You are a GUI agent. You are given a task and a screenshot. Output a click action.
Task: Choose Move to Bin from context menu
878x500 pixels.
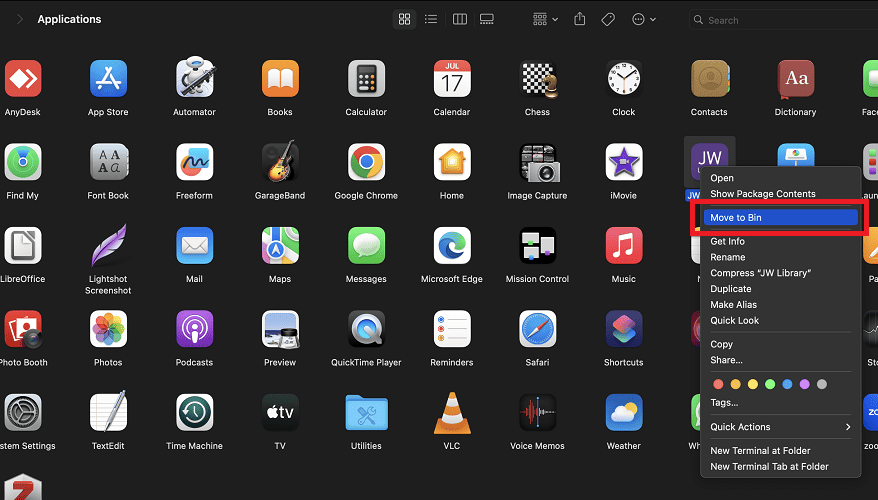pos(780,217)
